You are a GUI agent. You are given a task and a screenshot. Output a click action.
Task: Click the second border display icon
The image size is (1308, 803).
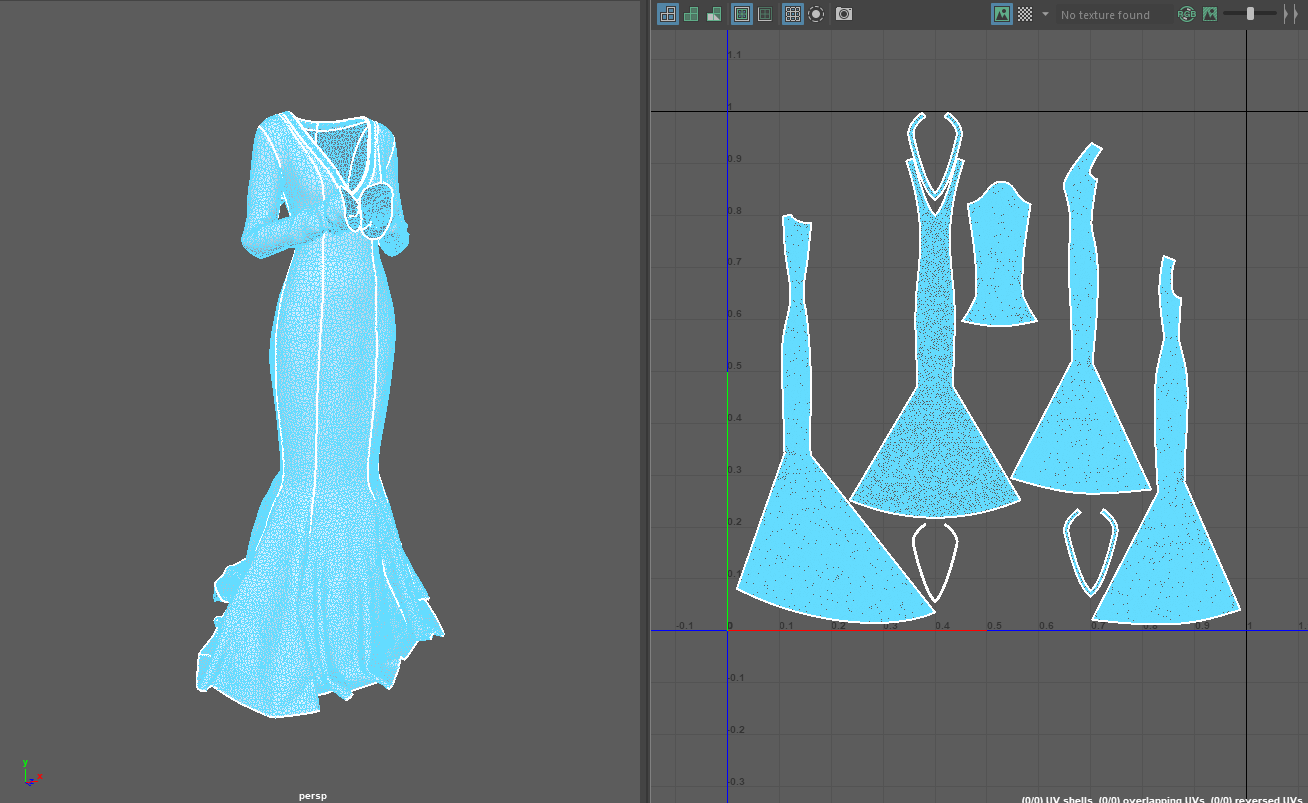(x=765, y=14)
